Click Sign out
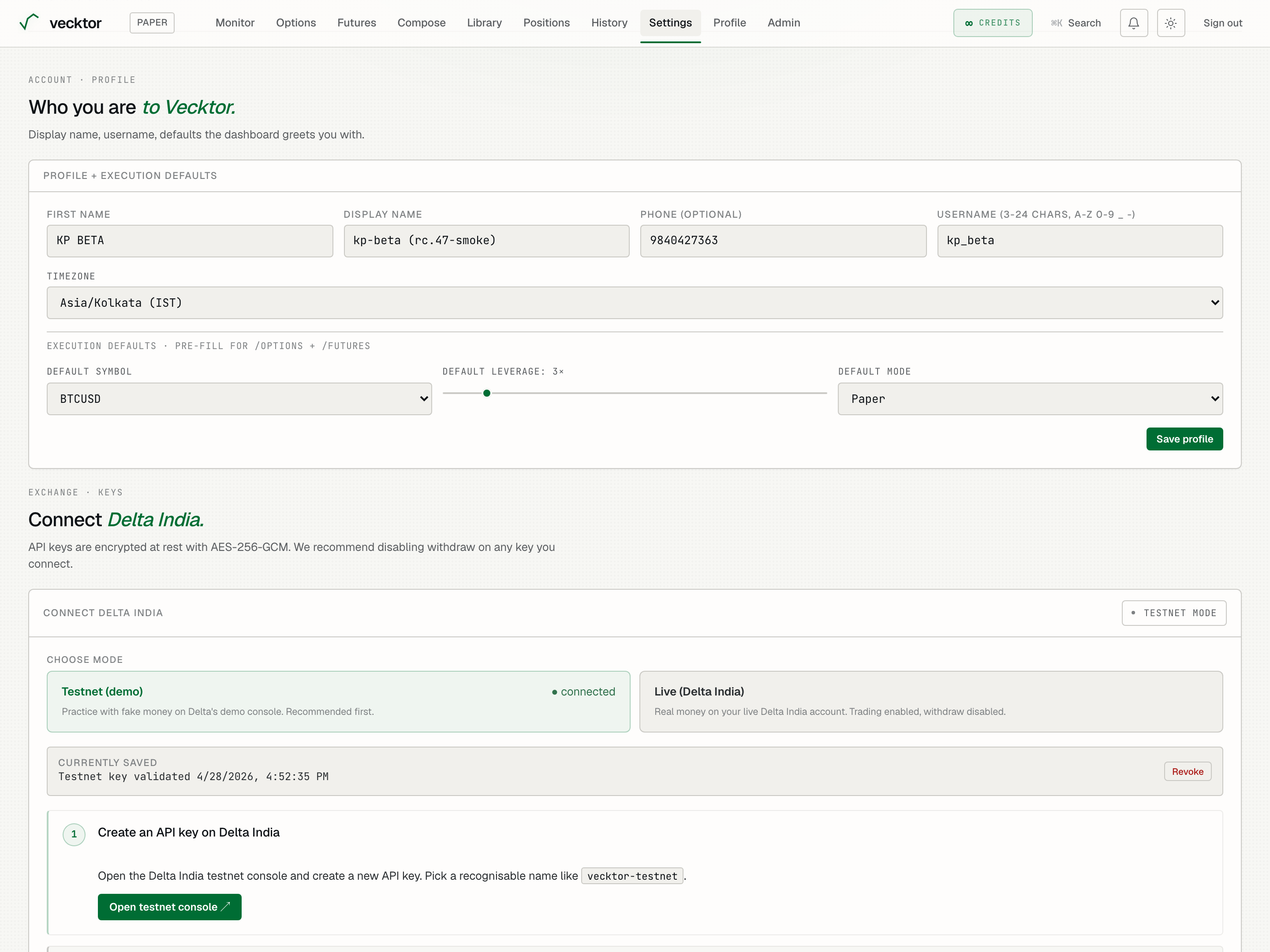Image resolution: width=1270 pixels, height=952 pixels. 1222,23
